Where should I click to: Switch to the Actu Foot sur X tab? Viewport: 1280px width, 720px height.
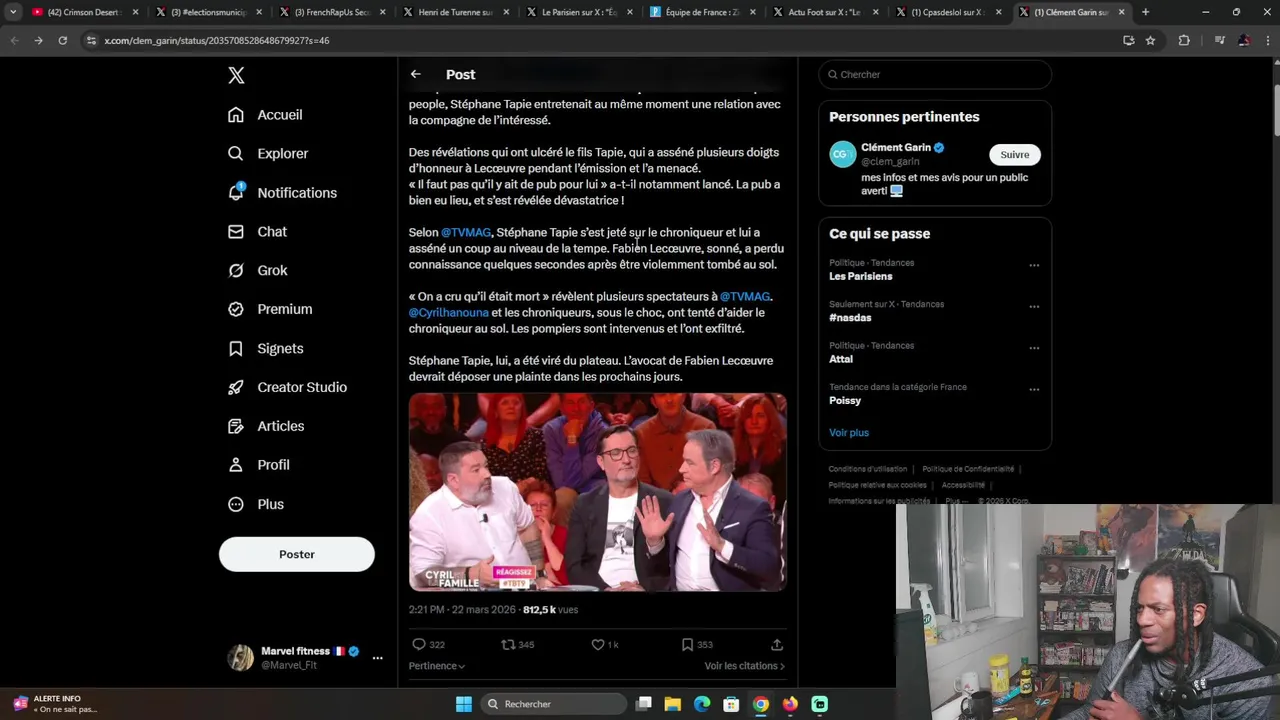(x=826, y=12)
